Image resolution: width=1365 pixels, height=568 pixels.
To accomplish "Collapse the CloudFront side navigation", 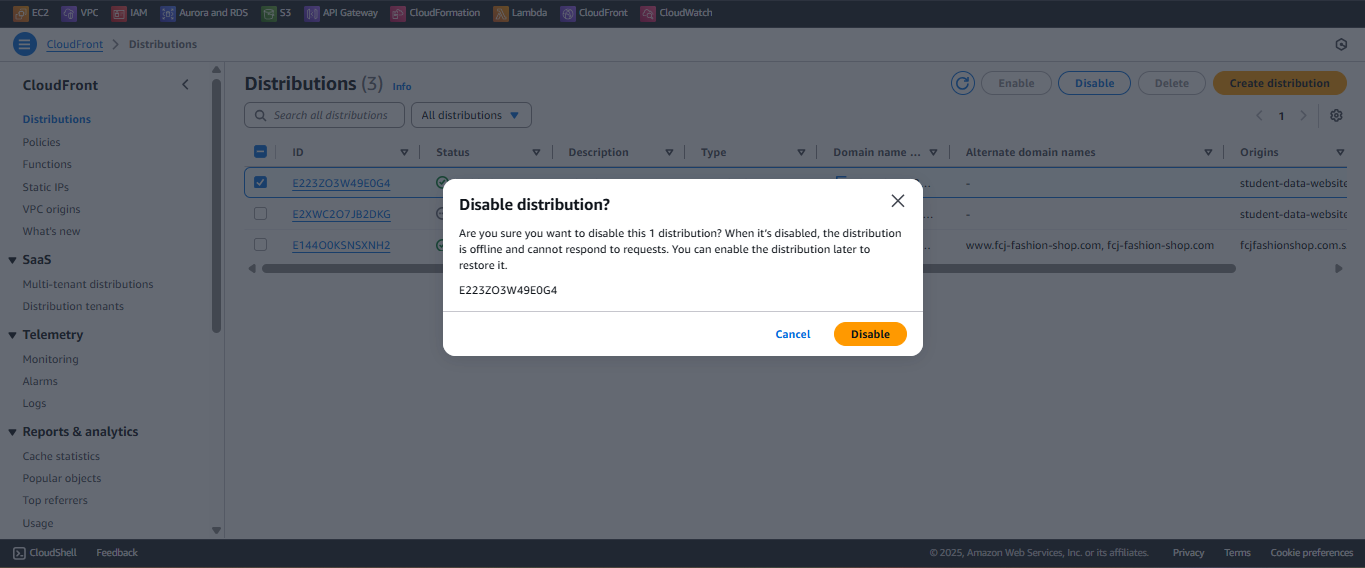I will [x=185, y=85].
